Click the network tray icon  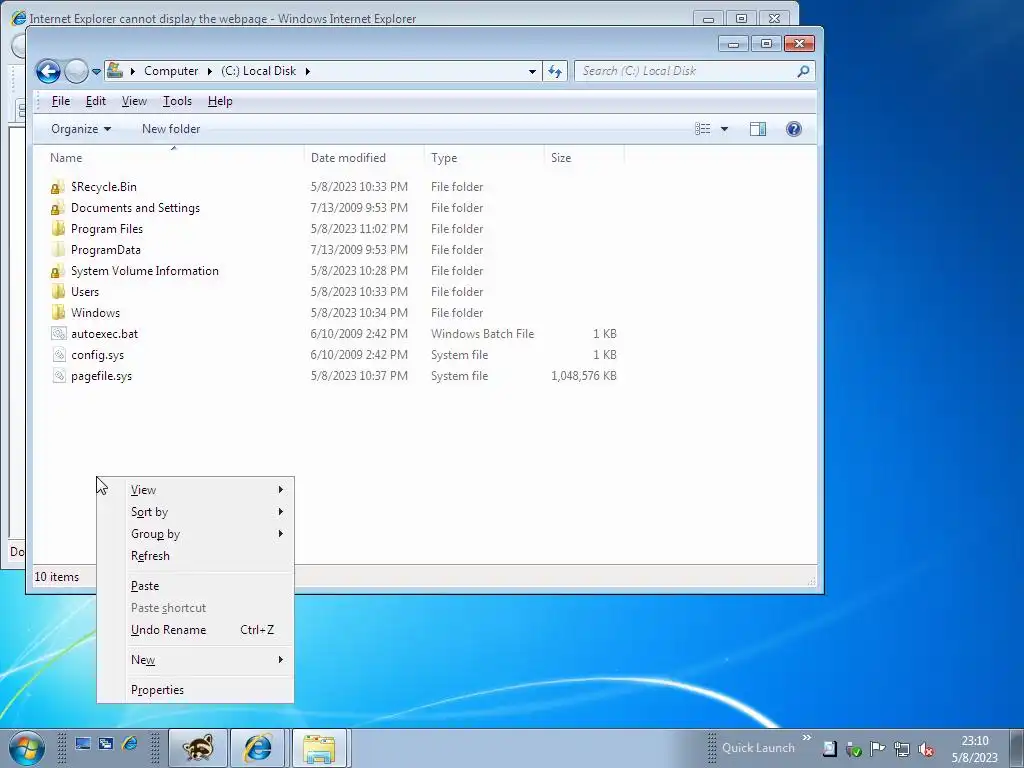[902, 749]
